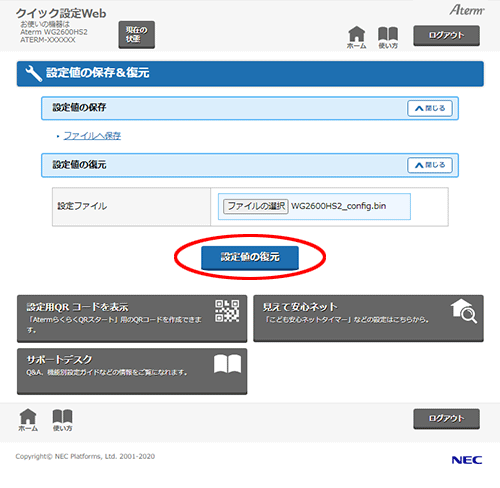This screenshot has height=488, width=500.
Task: Click the wrench icon in page title
Action: pos(34,73)
